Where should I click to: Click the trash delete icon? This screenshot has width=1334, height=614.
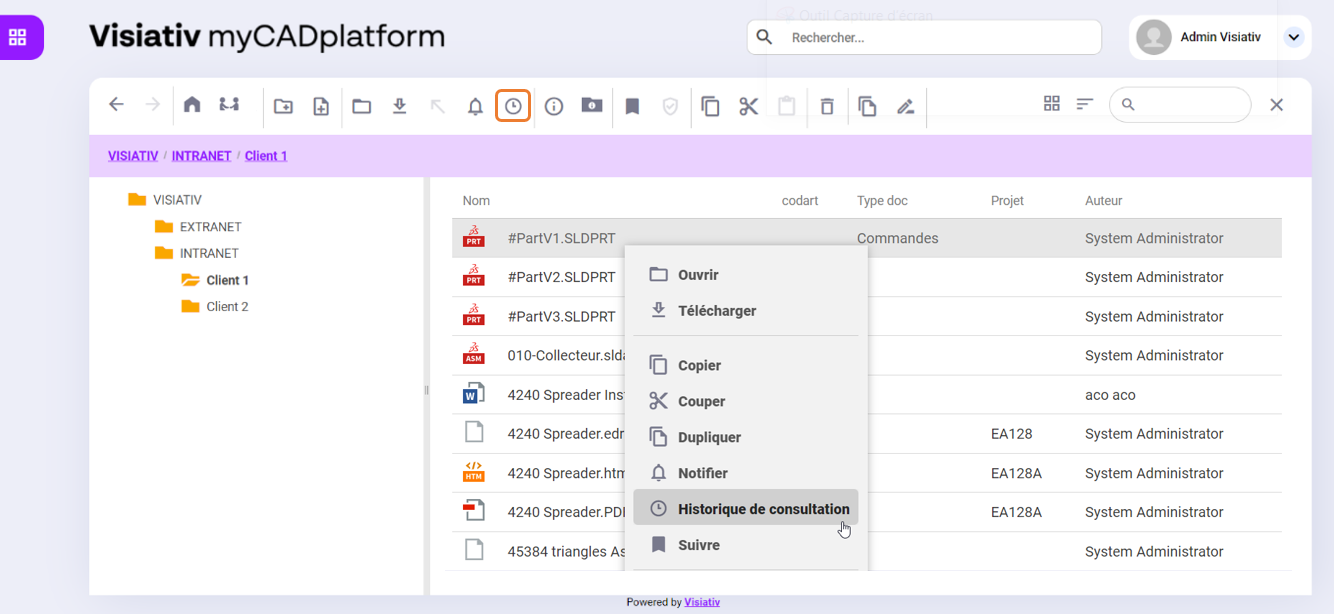click(x=827, y=106)
